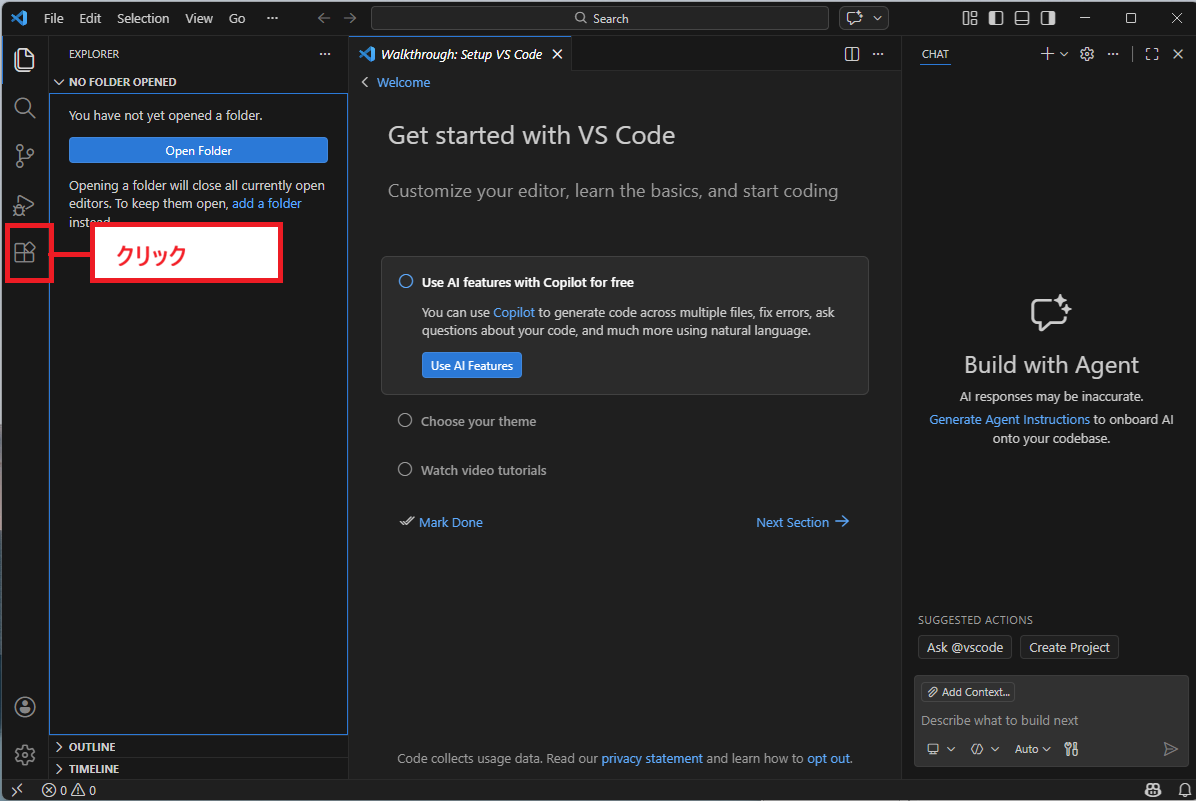Click the Manage gear icon
The height and width of the screenshot is (801, 1196).
[x=25, y=755]
